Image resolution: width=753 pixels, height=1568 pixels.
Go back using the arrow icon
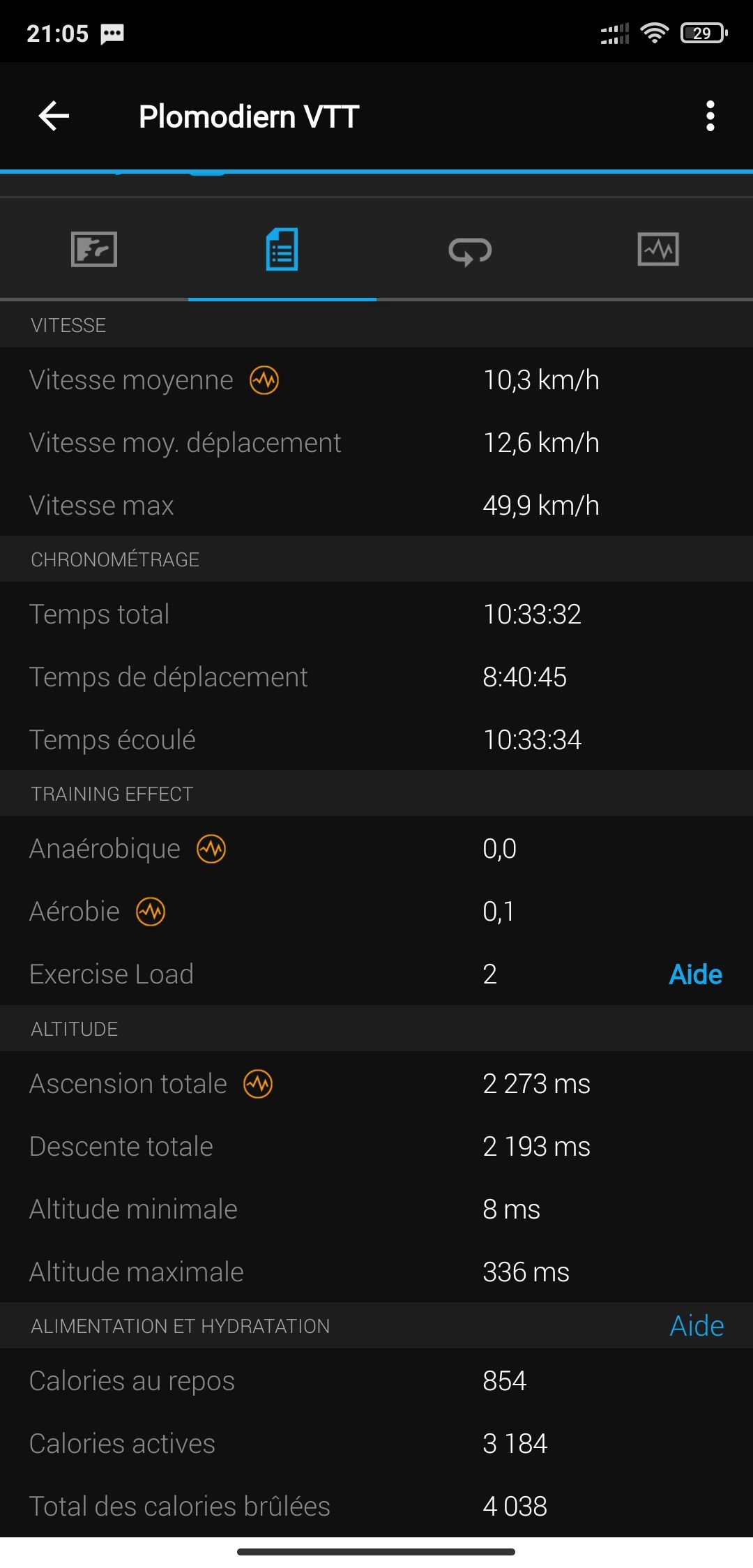point(54,116)
